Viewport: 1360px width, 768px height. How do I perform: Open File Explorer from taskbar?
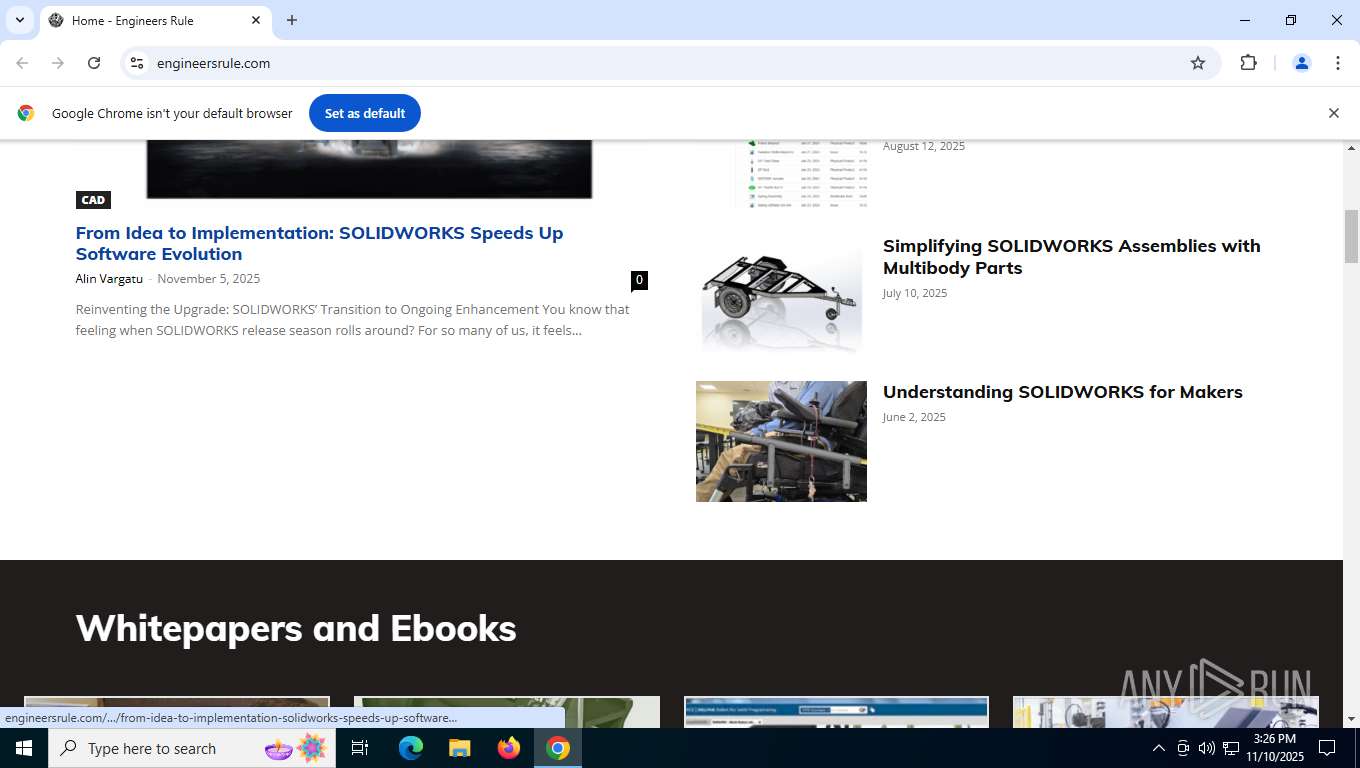(459, 748)
